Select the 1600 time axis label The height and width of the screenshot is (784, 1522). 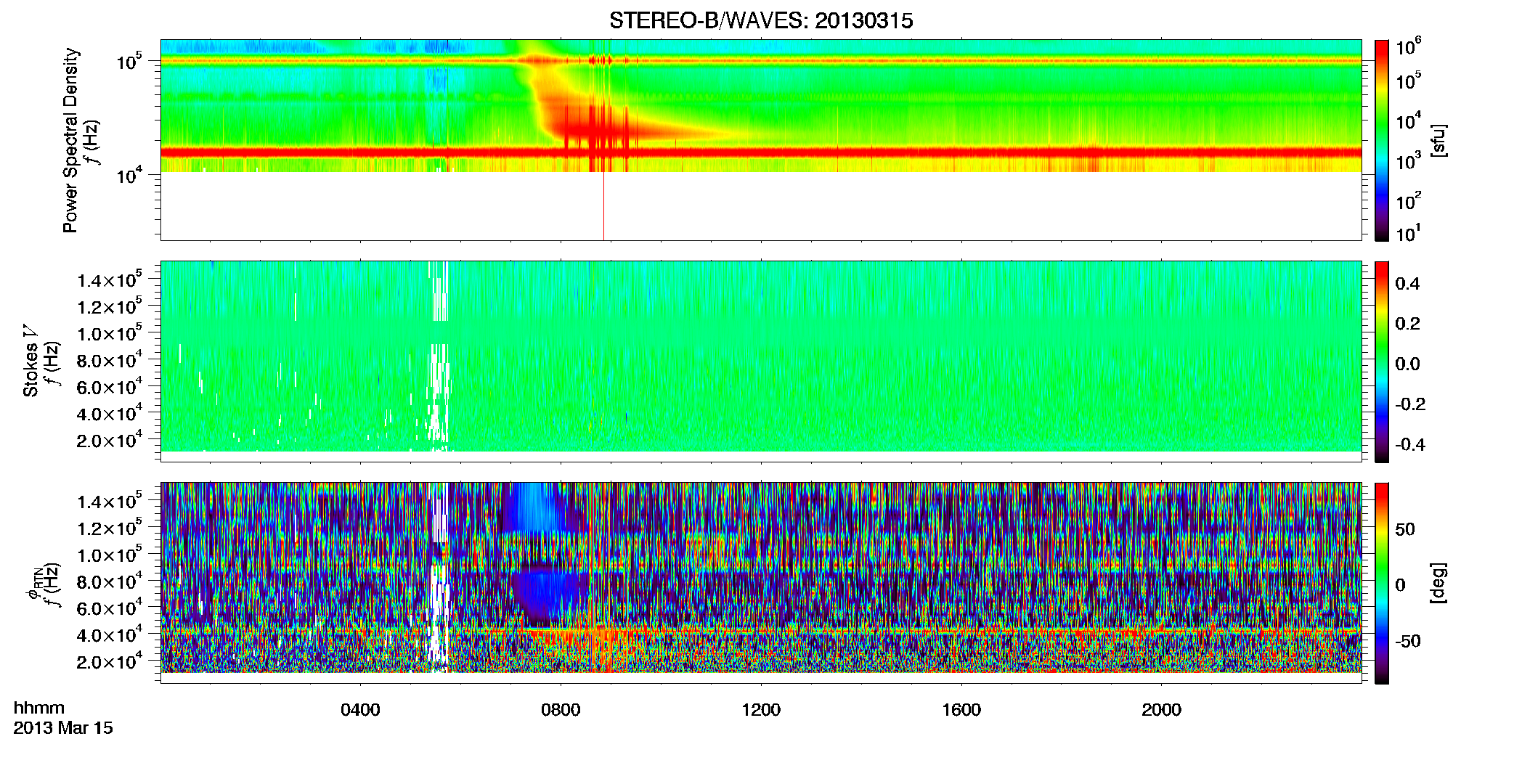tap(961, 710)
